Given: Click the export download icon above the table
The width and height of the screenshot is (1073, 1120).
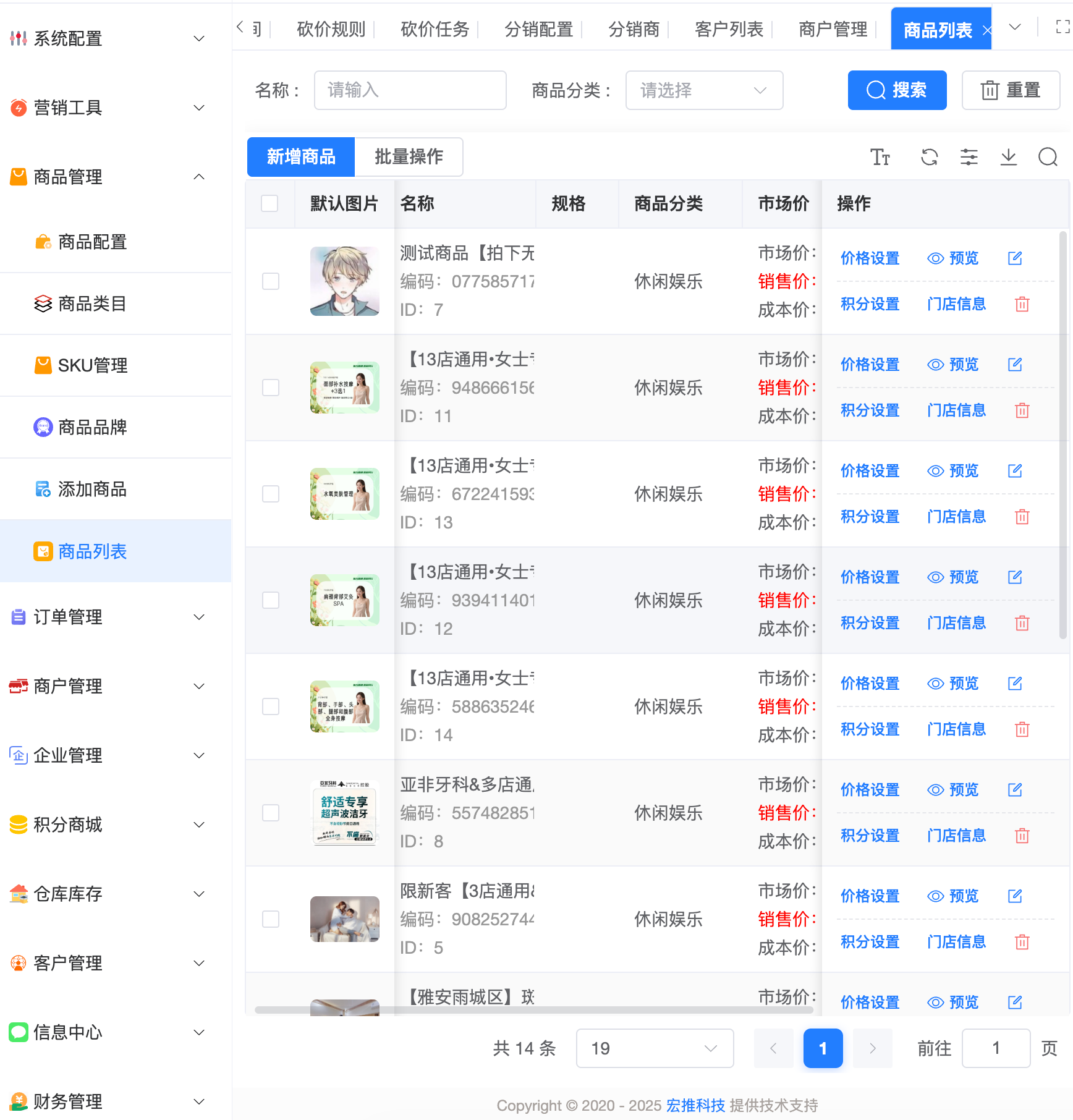Looking at the screenshot, I should [1009, 158].
